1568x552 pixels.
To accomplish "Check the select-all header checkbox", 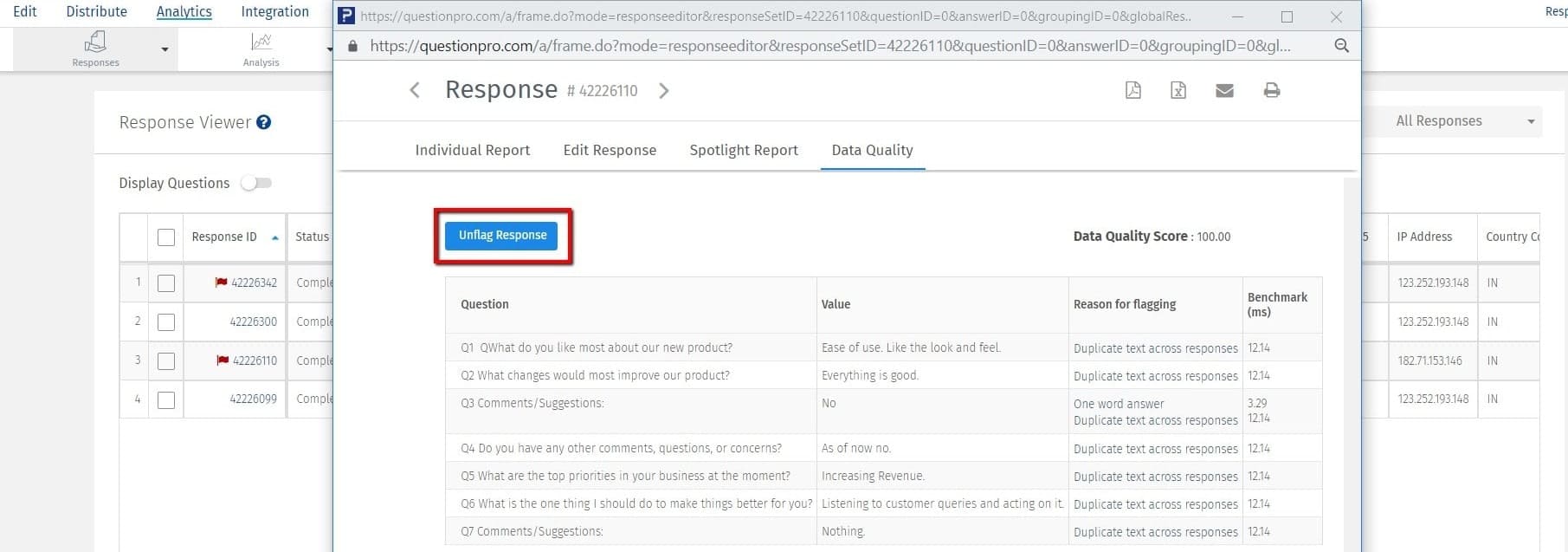I will pos(166,237).
